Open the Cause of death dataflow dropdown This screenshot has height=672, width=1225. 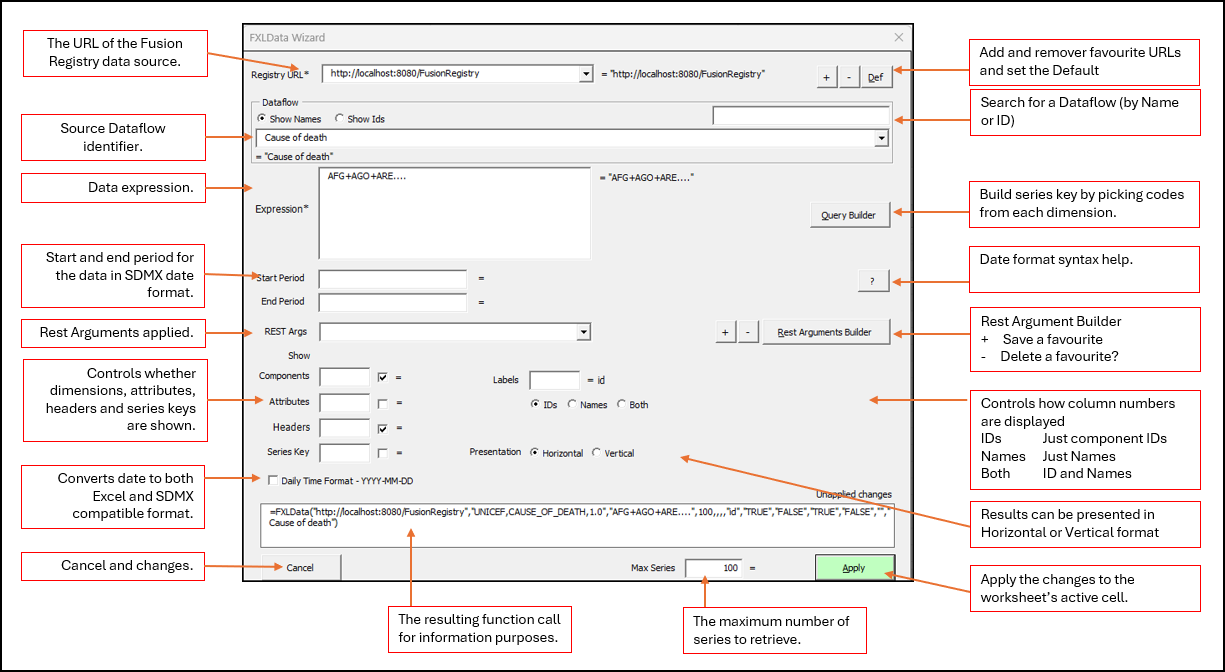pos(881,138)
